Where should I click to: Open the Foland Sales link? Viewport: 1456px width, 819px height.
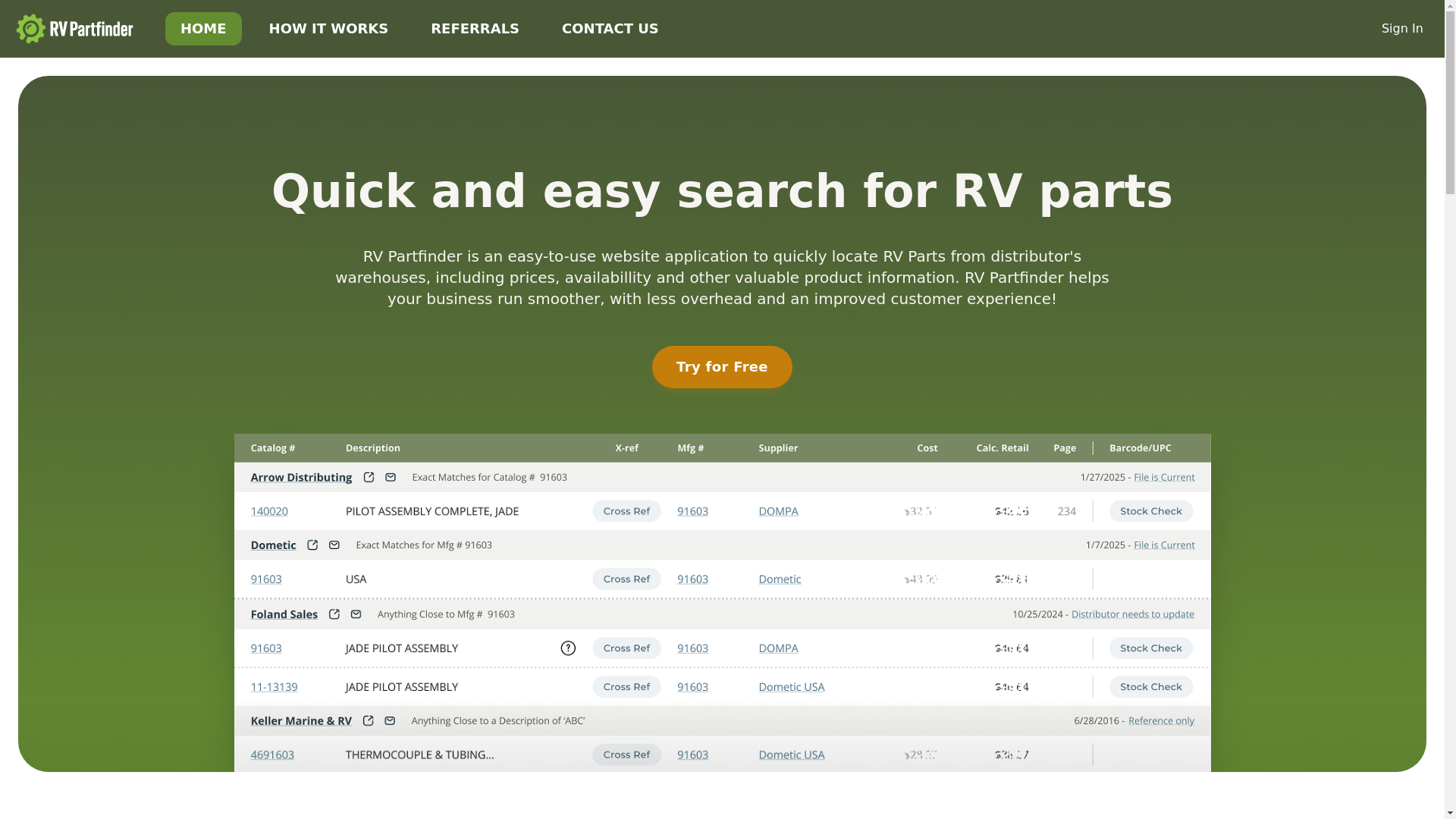coord(284,614)
